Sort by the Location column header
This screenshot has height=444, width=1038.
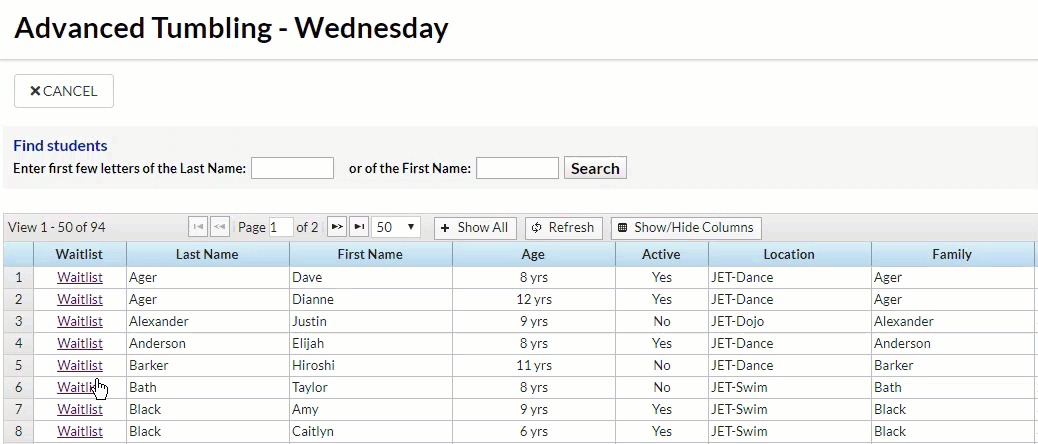(x=789, y=254)
